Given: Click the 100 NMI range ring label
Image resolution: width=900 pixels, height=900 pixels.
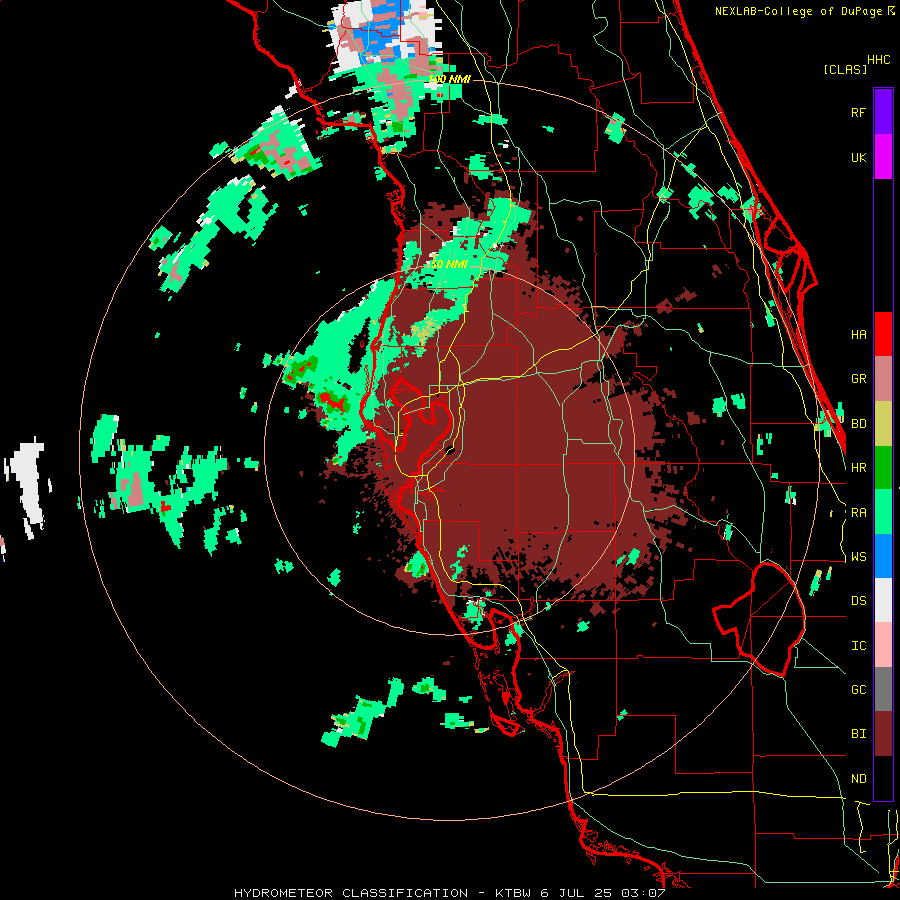Looking at the screenshot, I should [x=449, y=79].
